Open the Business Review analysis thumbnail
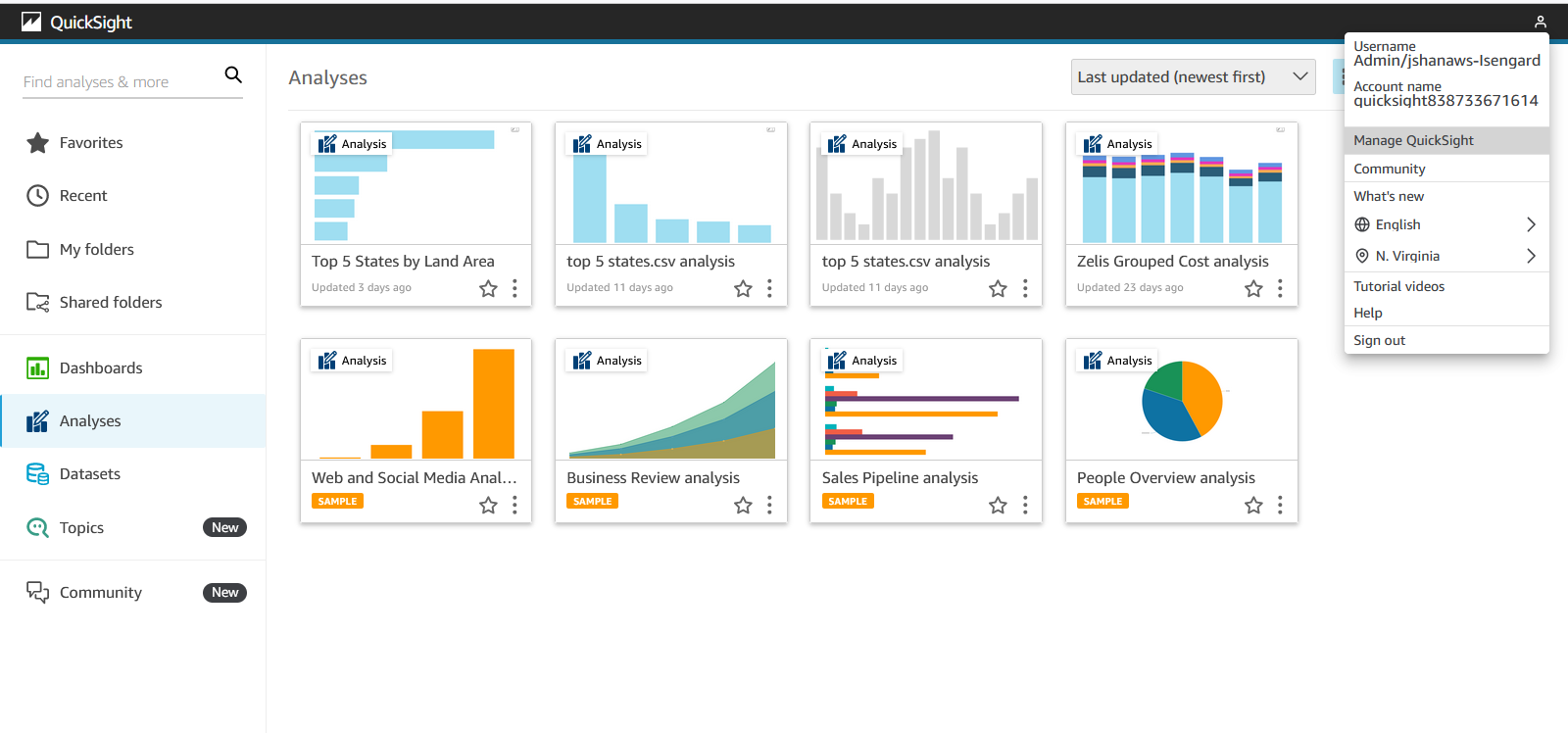 671,400
